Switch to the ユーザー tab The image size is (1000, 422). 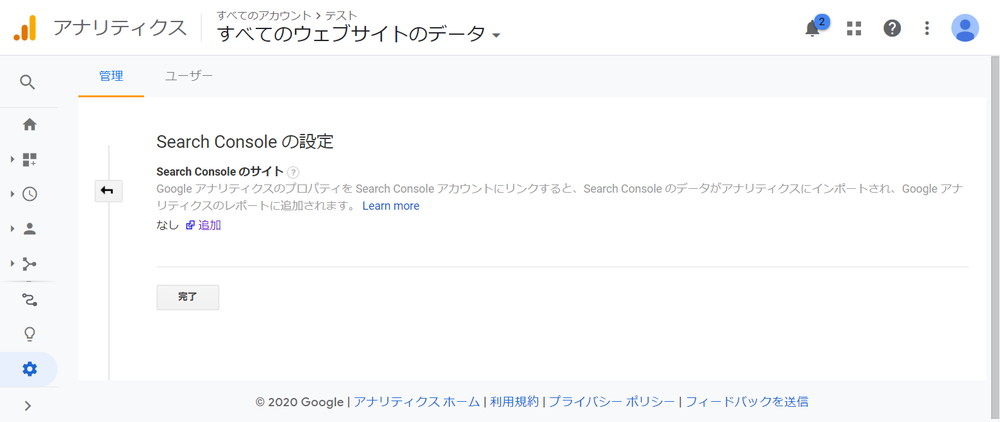189,76
